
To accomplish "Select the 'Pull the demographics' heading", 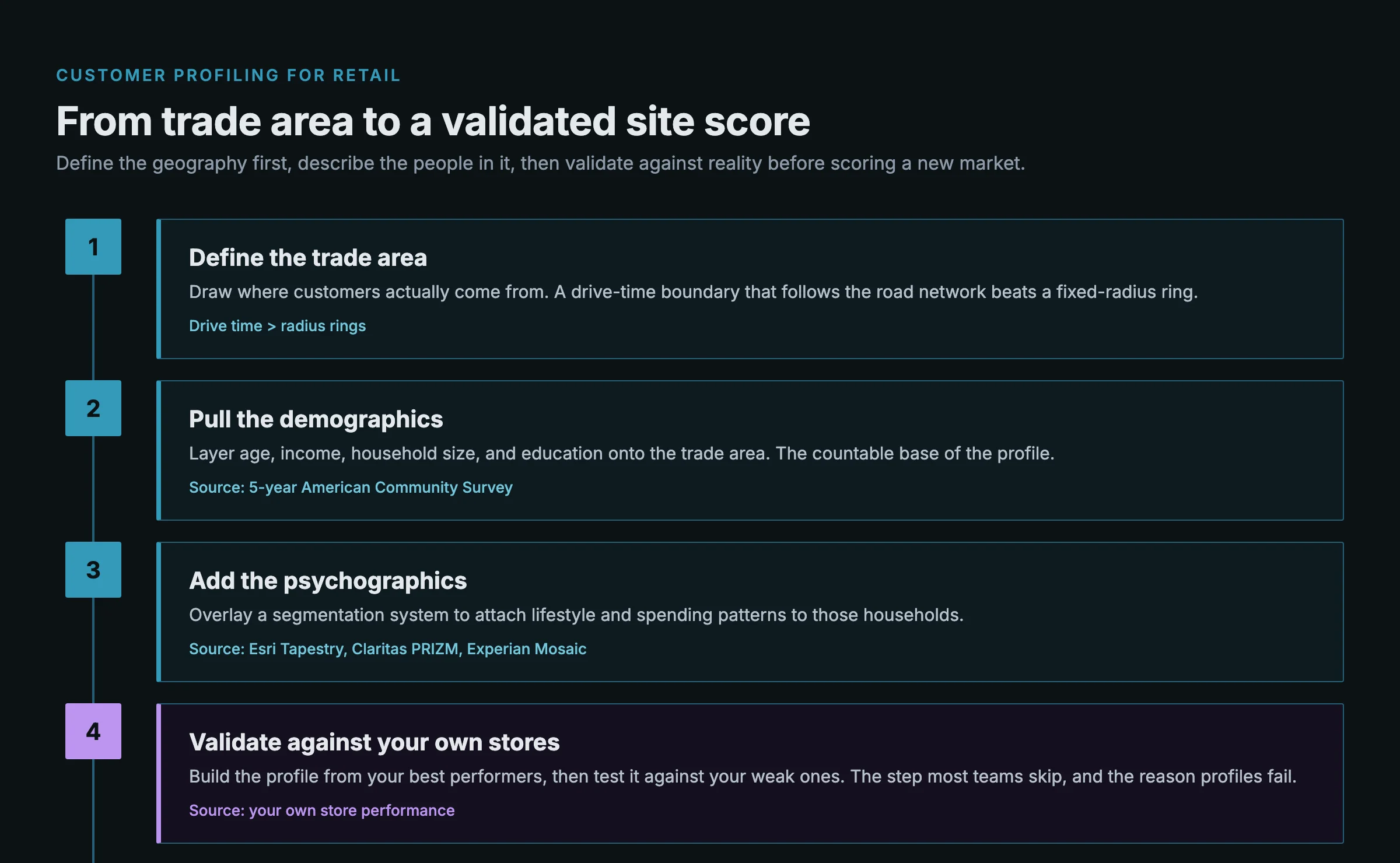I will [316, 419].
